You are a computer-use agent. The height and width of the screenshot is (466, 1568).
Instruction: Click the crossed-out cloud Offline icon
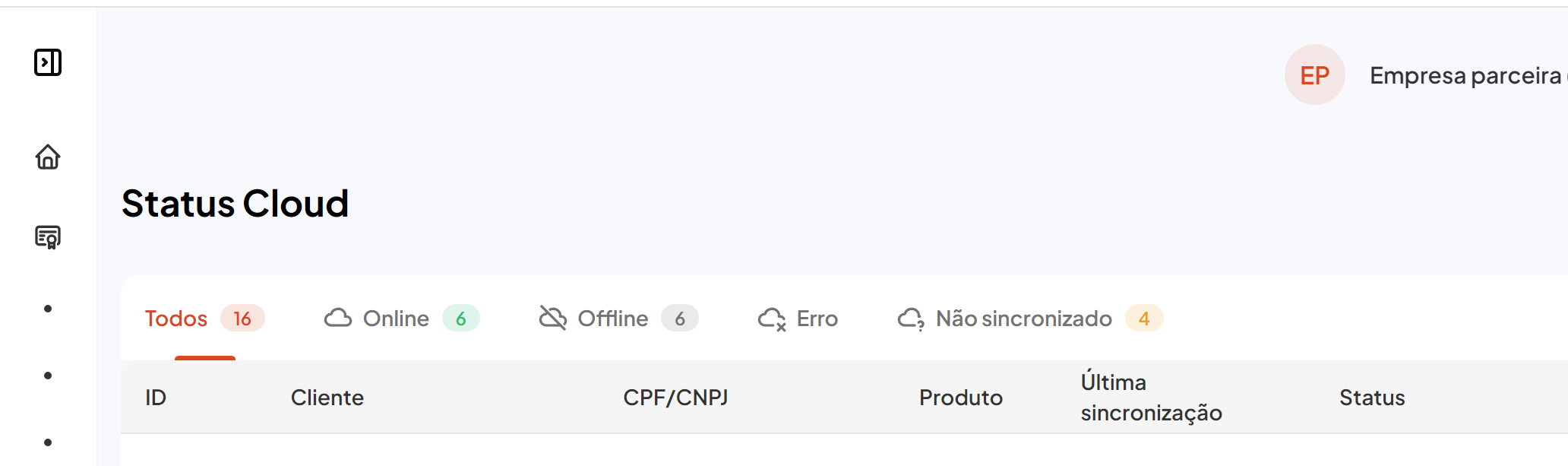coord(553,318)
